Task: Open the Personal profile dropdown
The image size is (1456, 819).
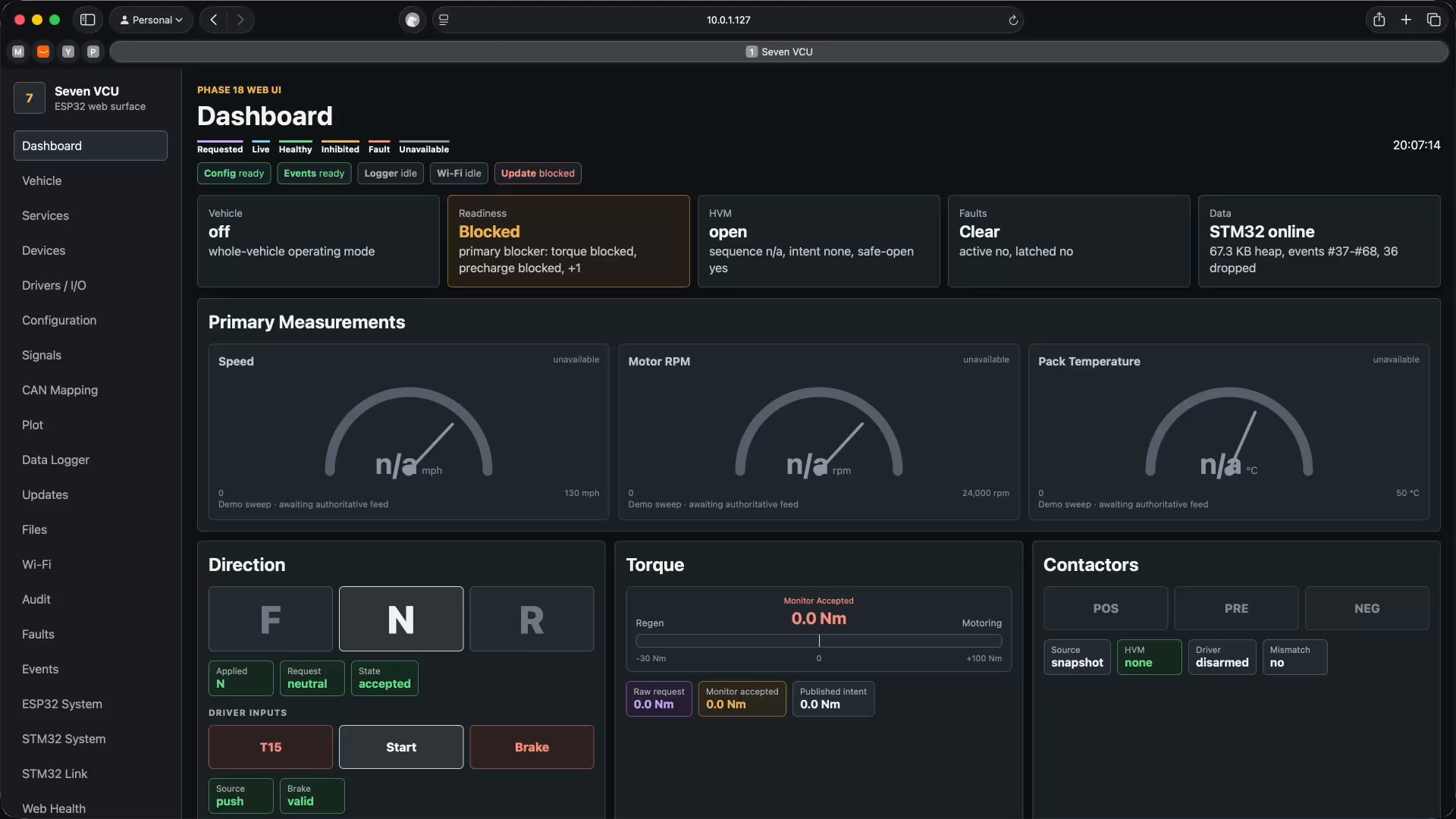Action: pyautogui.click(x=151, y=20)
